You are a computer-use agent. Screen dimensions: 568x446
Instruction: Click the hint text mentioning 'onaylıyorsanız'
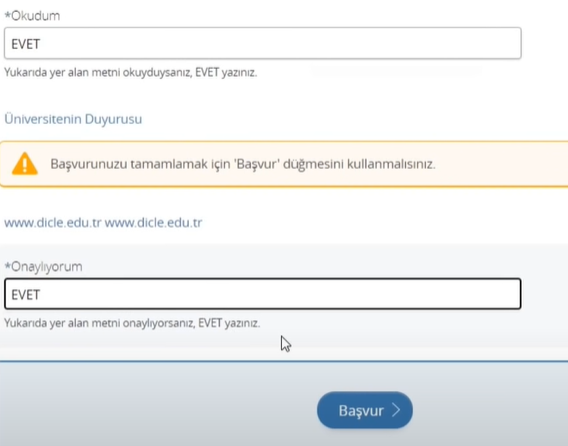pos(132,323)
